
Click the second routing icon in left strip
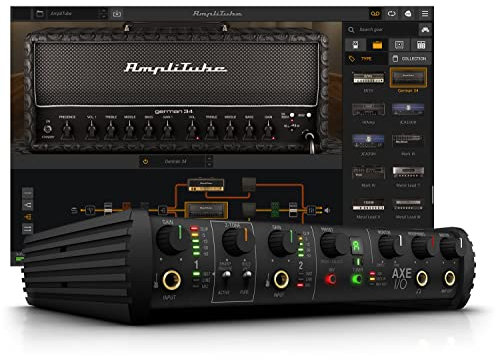28,205
